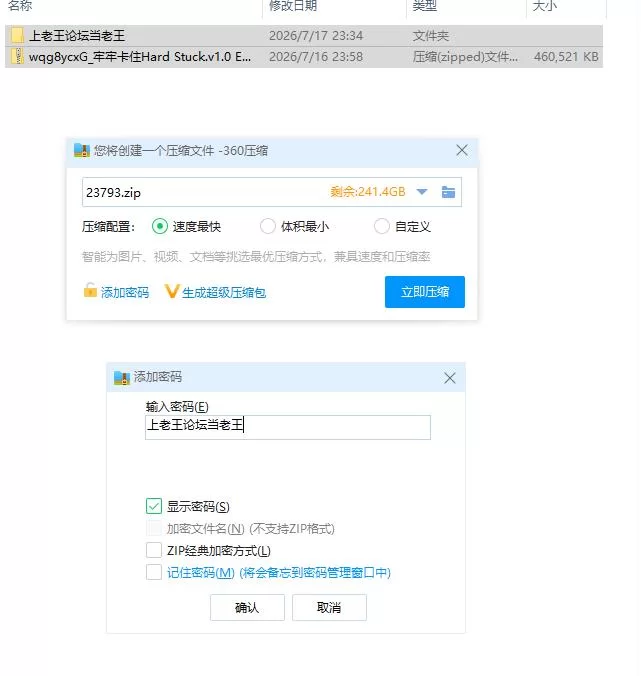Click the yellow lock icon beside 添加密码
Image resolution: width=641 pixels, height=676 pixels.
90,290
